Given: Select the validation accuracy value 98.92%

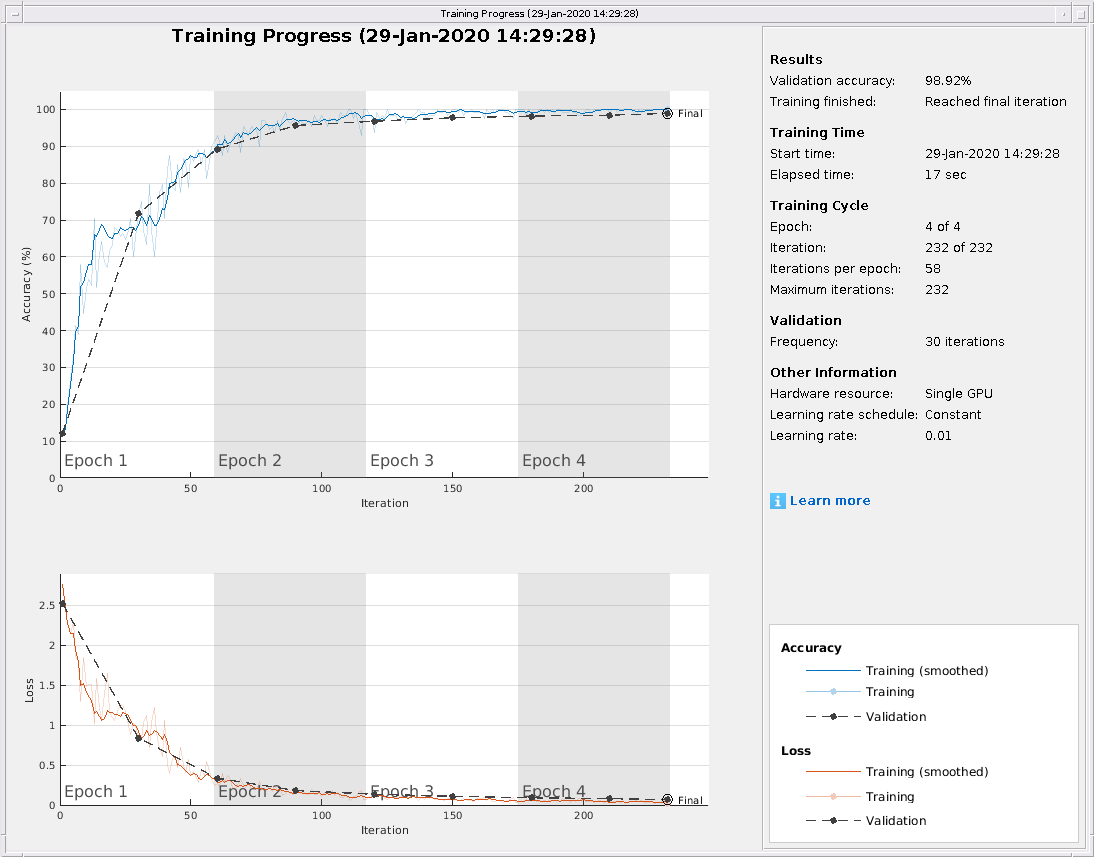Looking at the screenshot, I should coord(947,80).
